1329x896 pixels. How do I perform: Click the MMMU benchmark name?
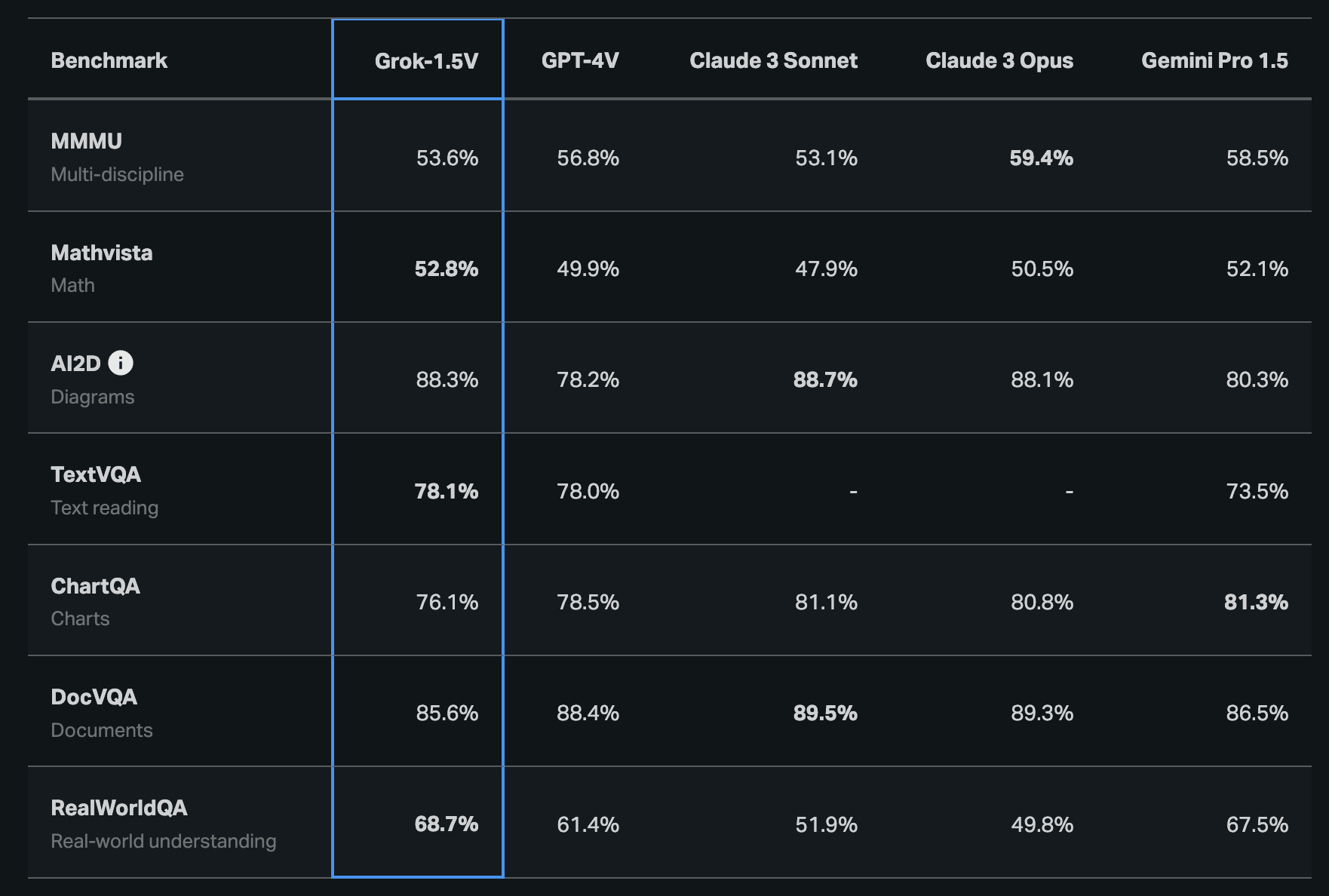pos(87,141)
